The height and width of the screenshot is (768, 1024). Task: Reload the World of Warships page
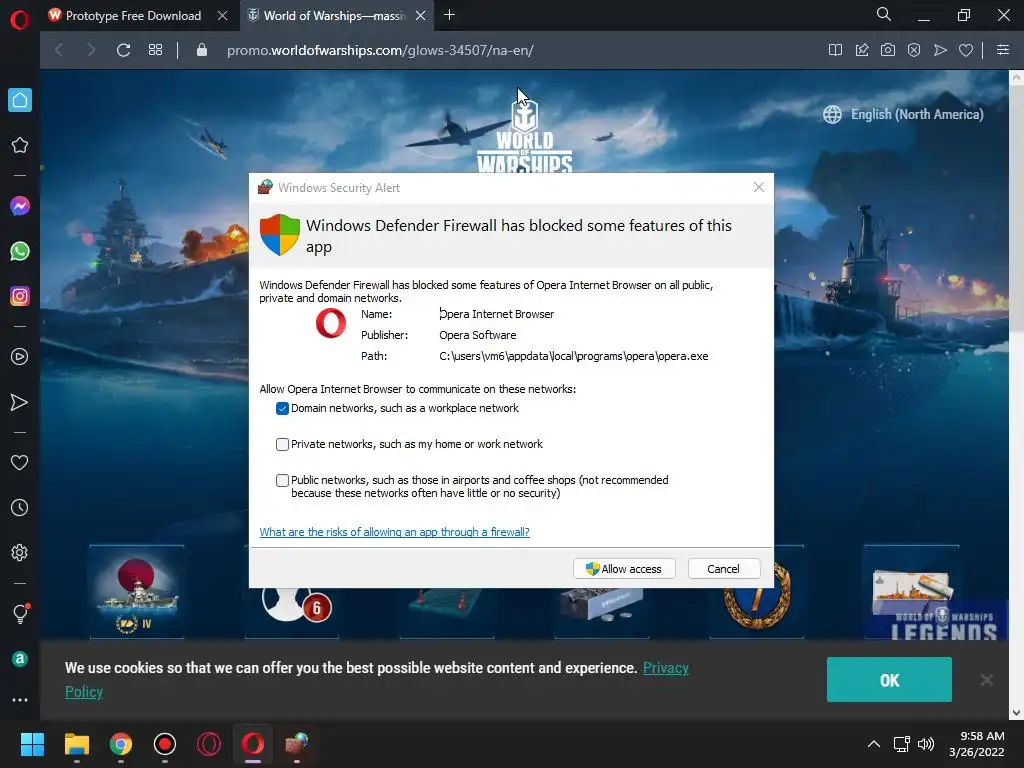123,50
